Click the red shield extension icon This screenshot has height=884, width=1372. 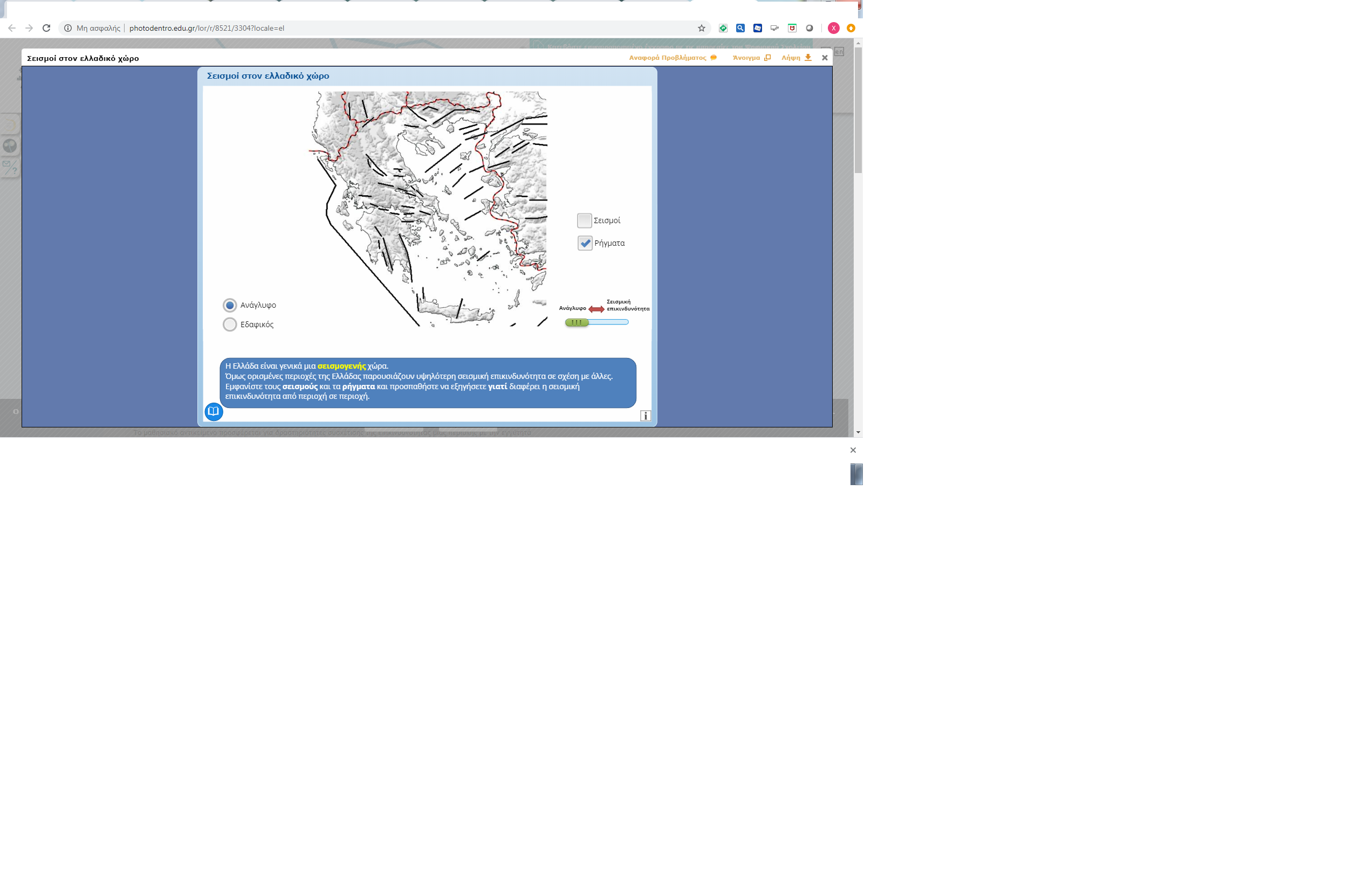(792, 28)
